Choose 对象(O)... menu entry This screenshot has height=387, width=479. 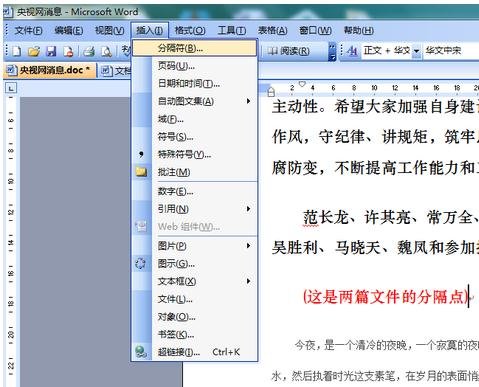click(195, 317)
